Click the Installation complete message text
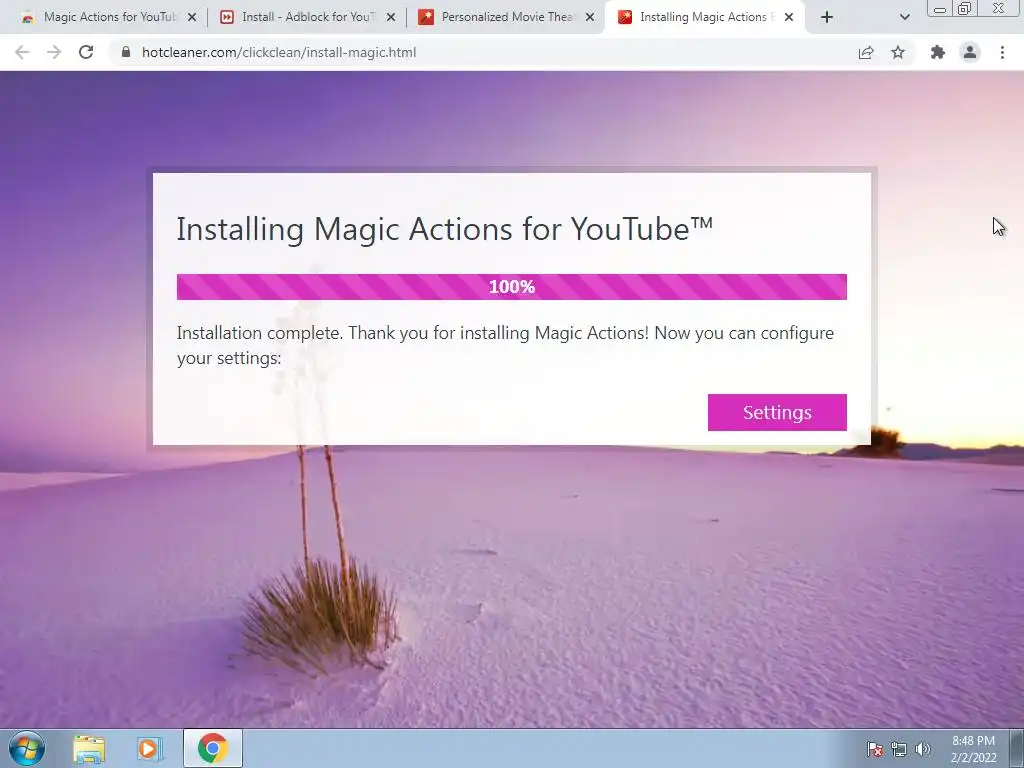Image resolution: width=1024 pixels, height=768 pixels. [x=505, y=345]
